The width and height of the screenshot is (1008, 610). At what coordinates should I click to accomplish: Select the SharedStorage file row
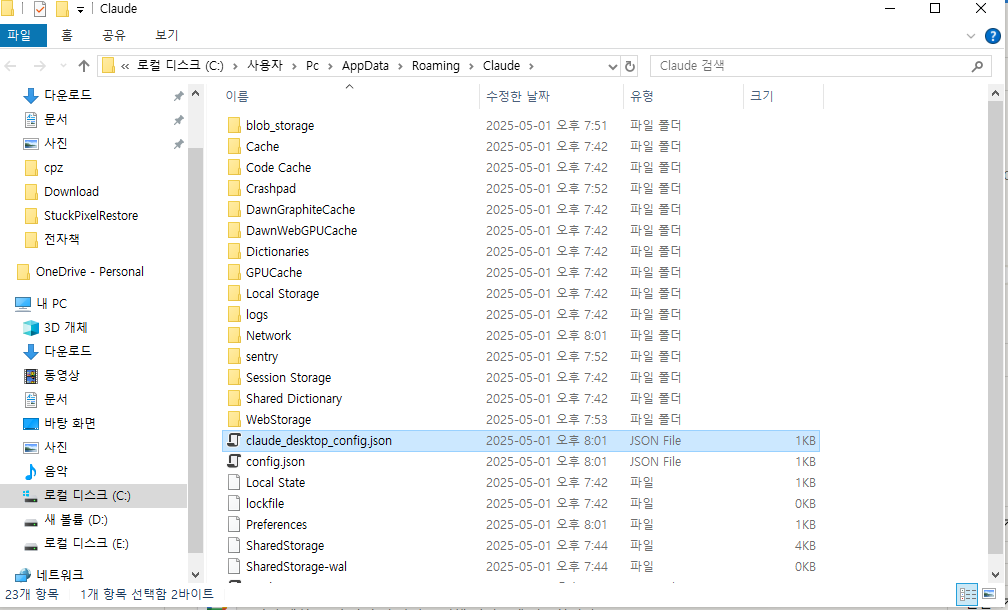tap(521, 545)
